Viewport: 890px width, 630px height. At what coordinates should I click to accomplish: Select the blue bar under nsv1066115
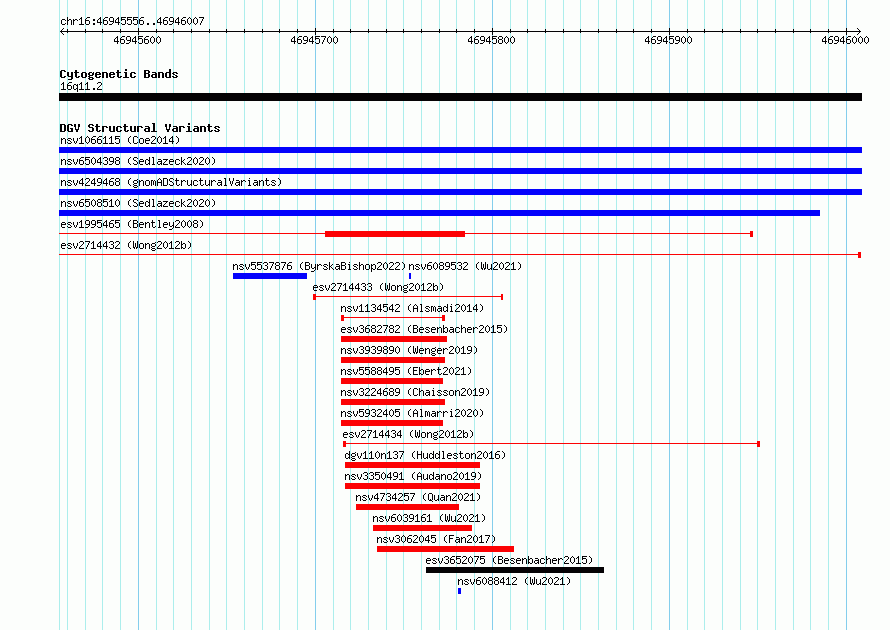[x=460, y=150]
